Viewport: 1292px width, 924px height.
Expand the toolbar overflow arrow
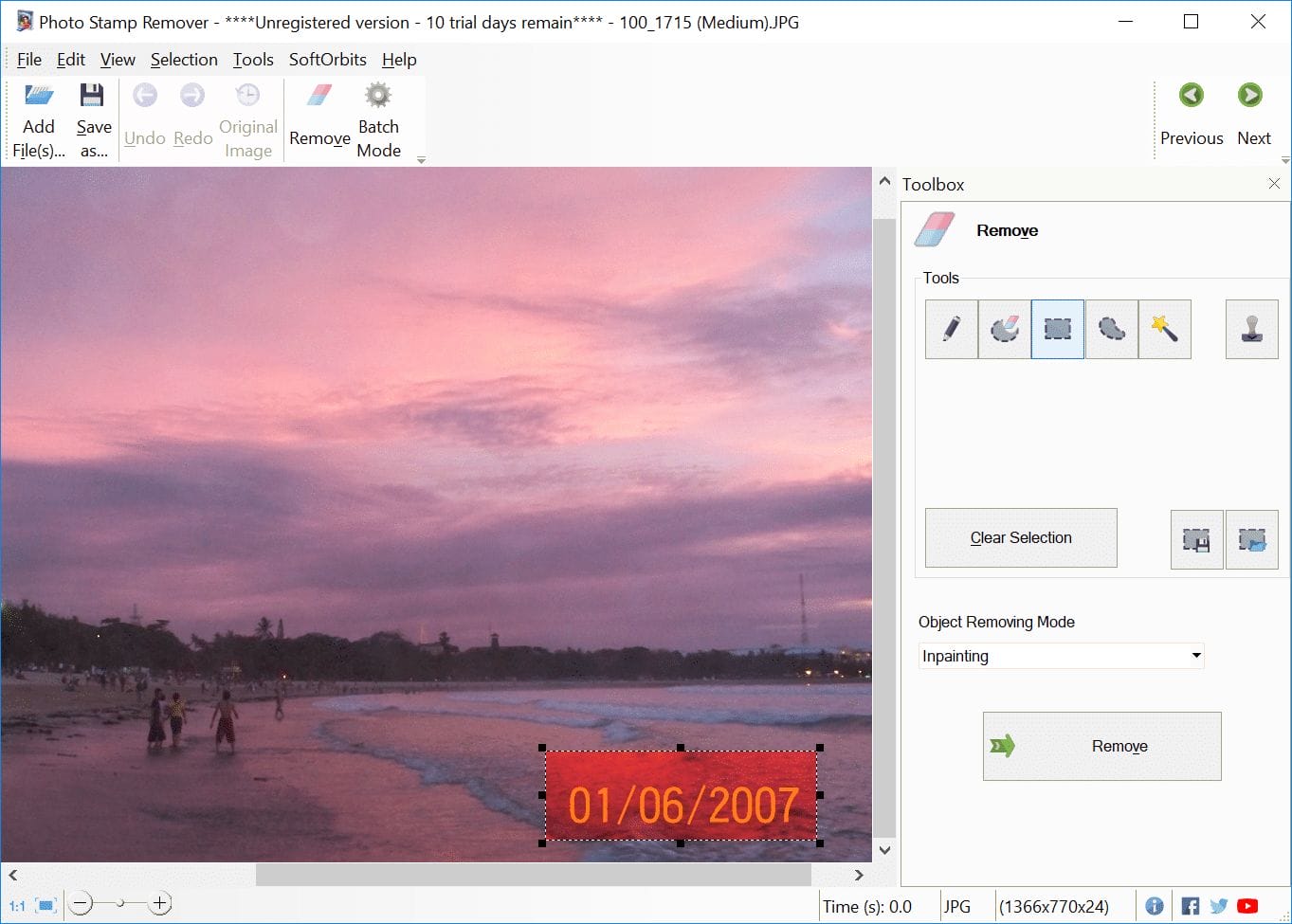coord(421,161)
